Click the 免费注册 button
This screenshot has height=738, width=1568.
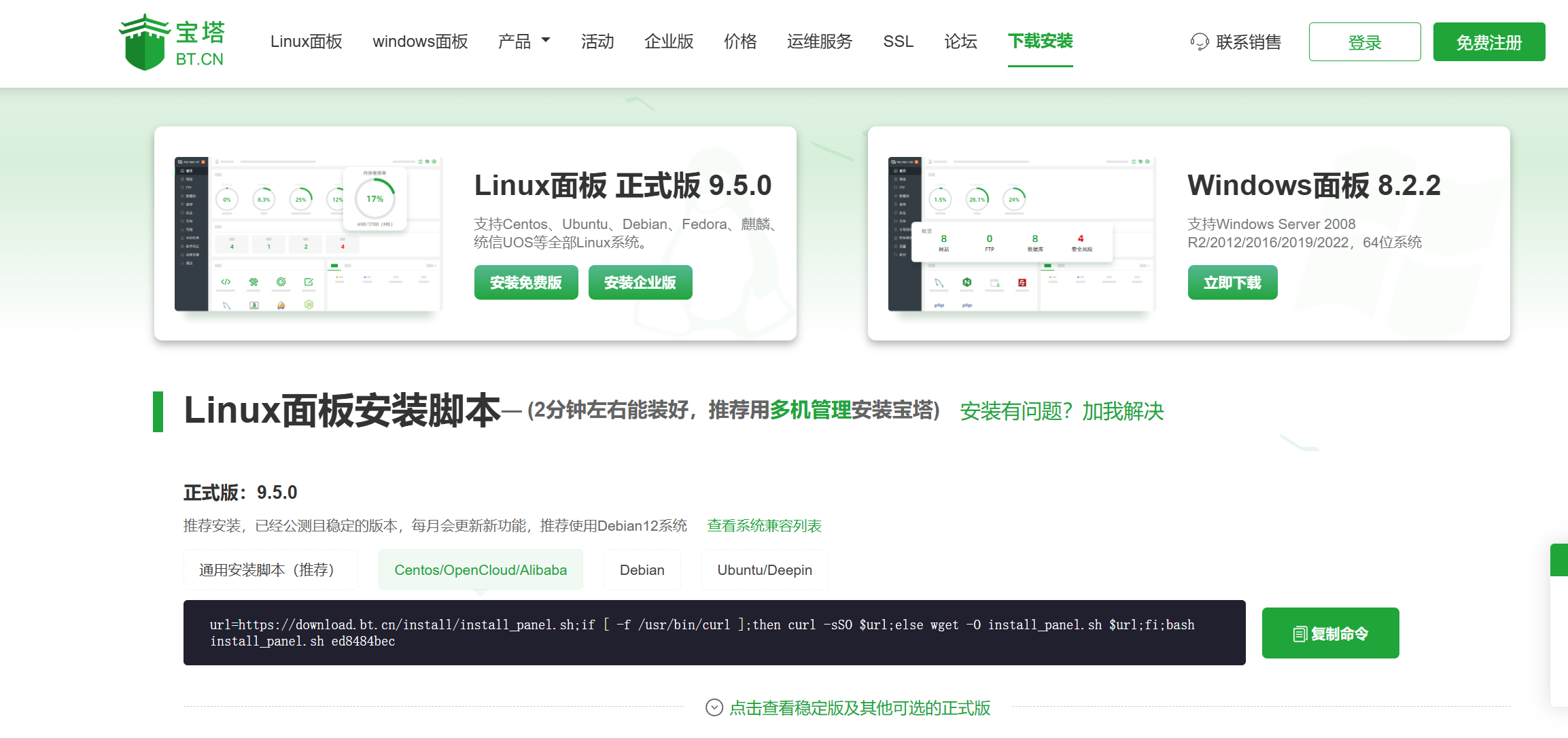[x=1488, y=42]
